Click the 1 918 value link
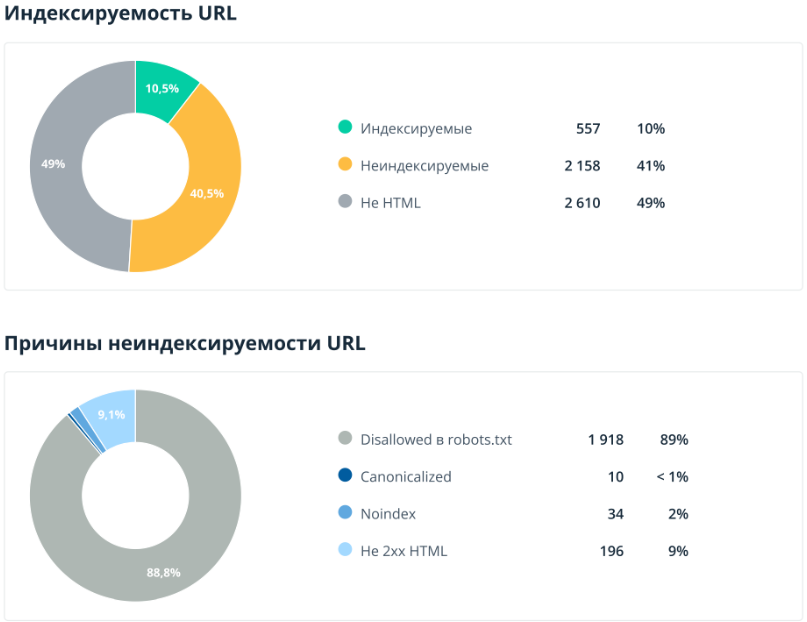 coord(607,439)
